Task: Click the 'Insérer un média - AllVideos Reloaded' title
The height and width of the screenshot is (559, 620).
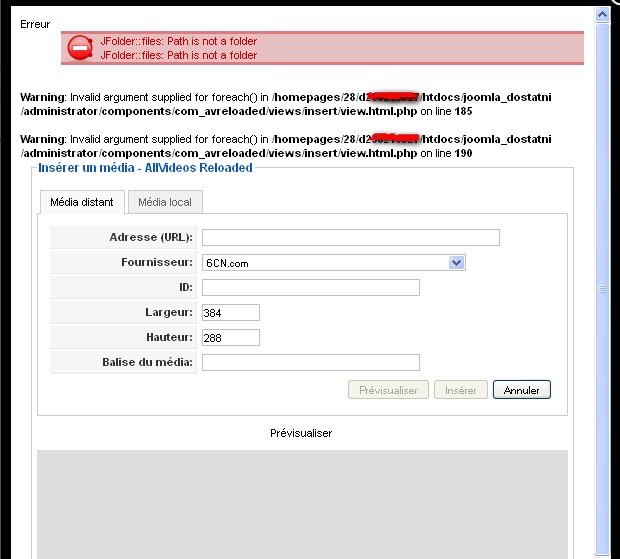Action: [145, 168]
